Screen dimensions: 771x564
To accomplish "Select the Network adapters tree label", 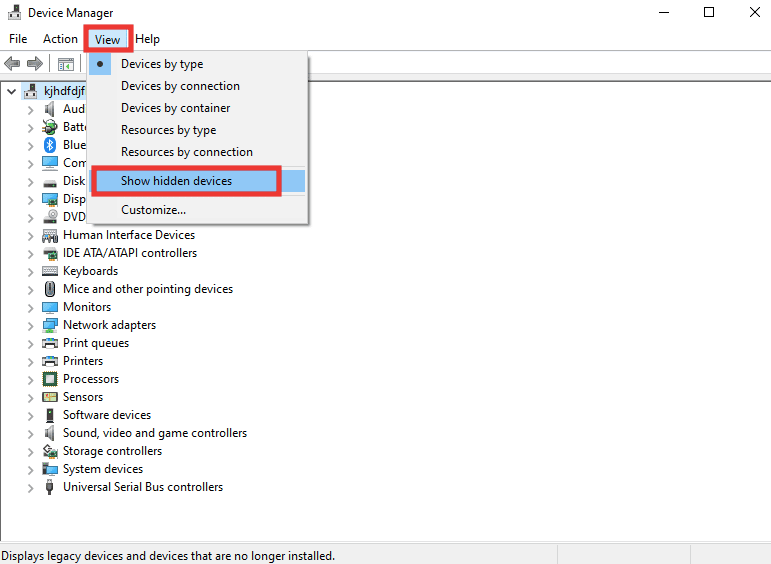I will coord(109,325).
